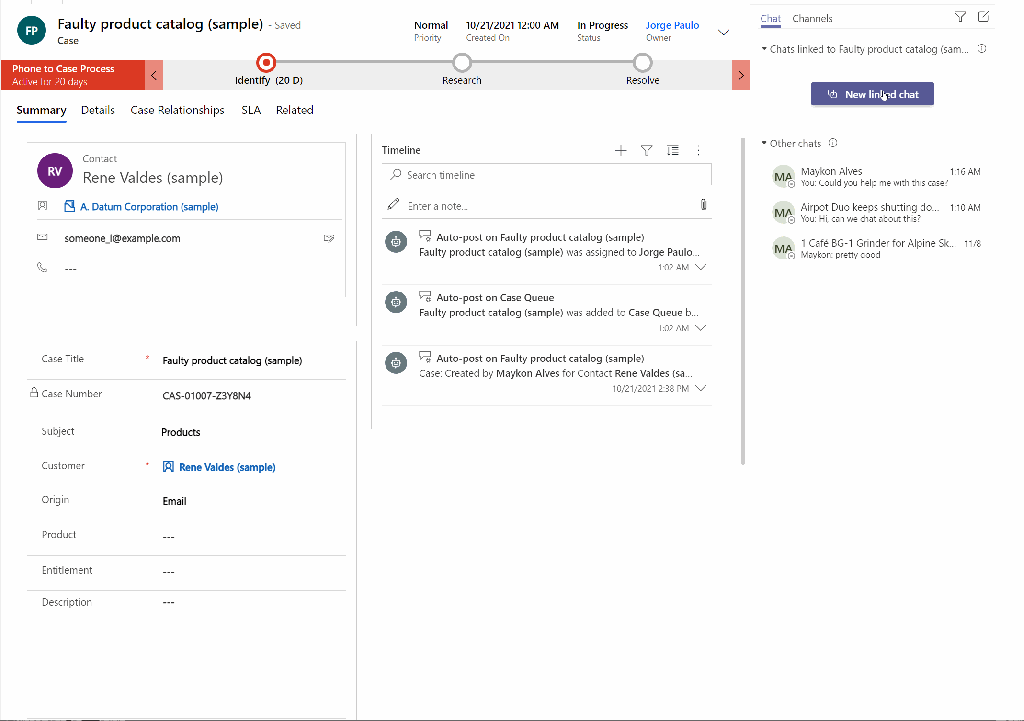Image resolution: width=1024 pixels, height=721 pixels.
Task: Change timeline sort order with sort icon
Action: tap(672, 149)
